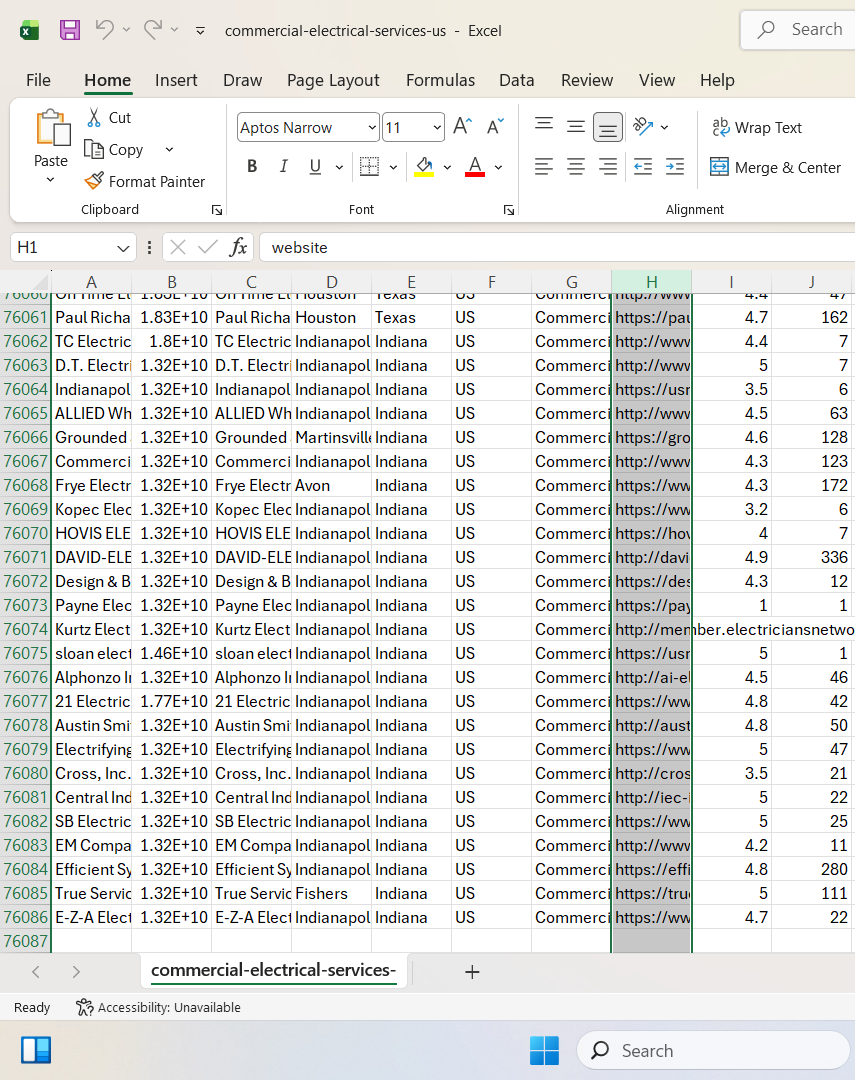This screenshot has height=1080, width=855.
Task: Expand the Borders options arrow
Action: (x=393, y=167)
